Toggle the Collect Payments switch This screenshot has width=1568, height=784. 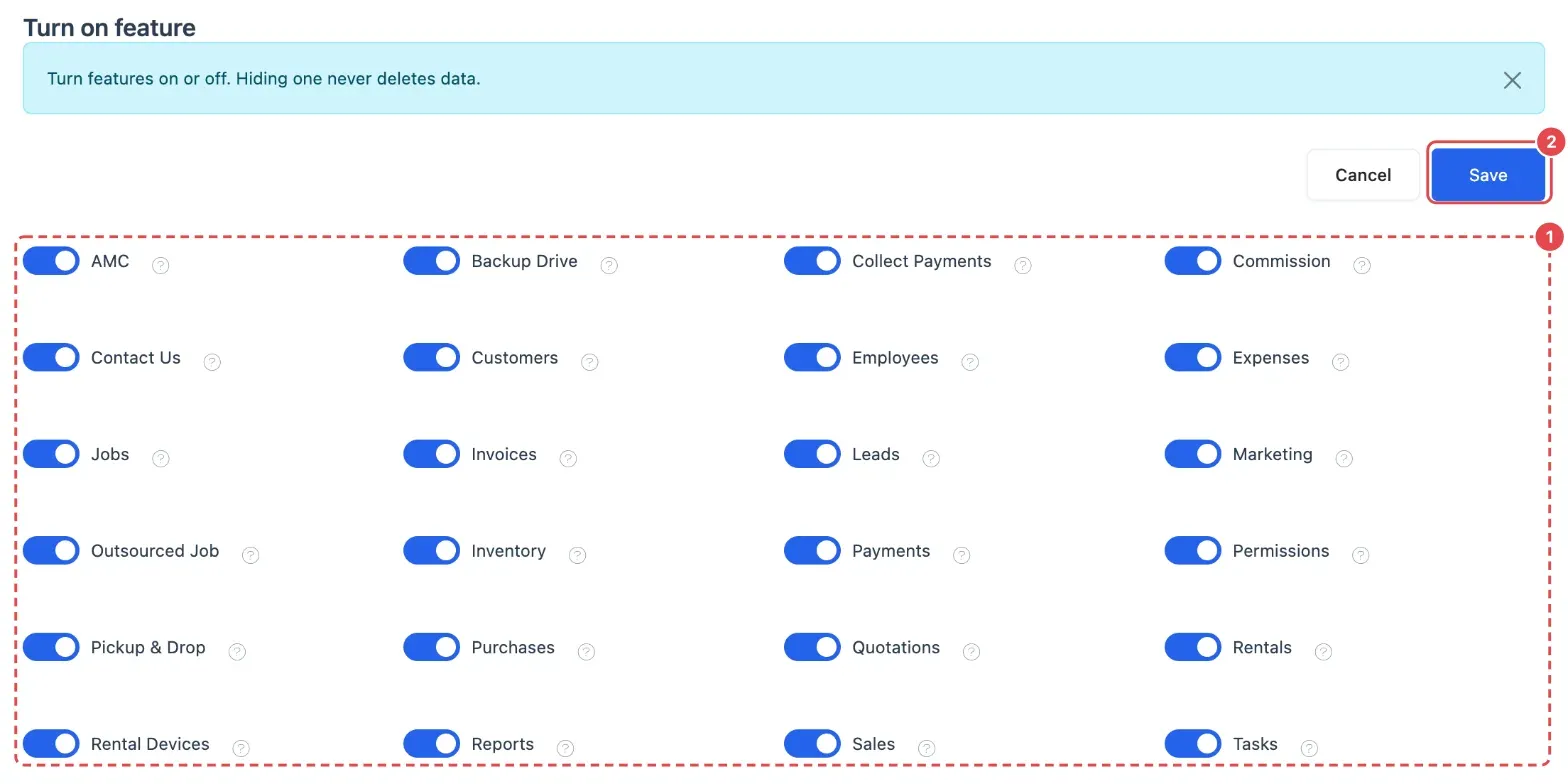[812, 261]
